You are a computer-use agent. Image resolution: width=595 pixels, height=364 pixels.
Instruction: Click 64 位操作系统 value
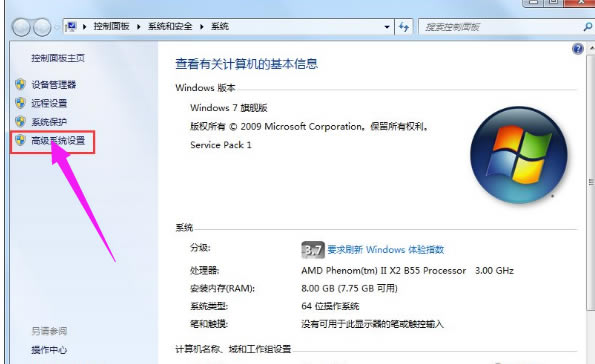(330, 306)
